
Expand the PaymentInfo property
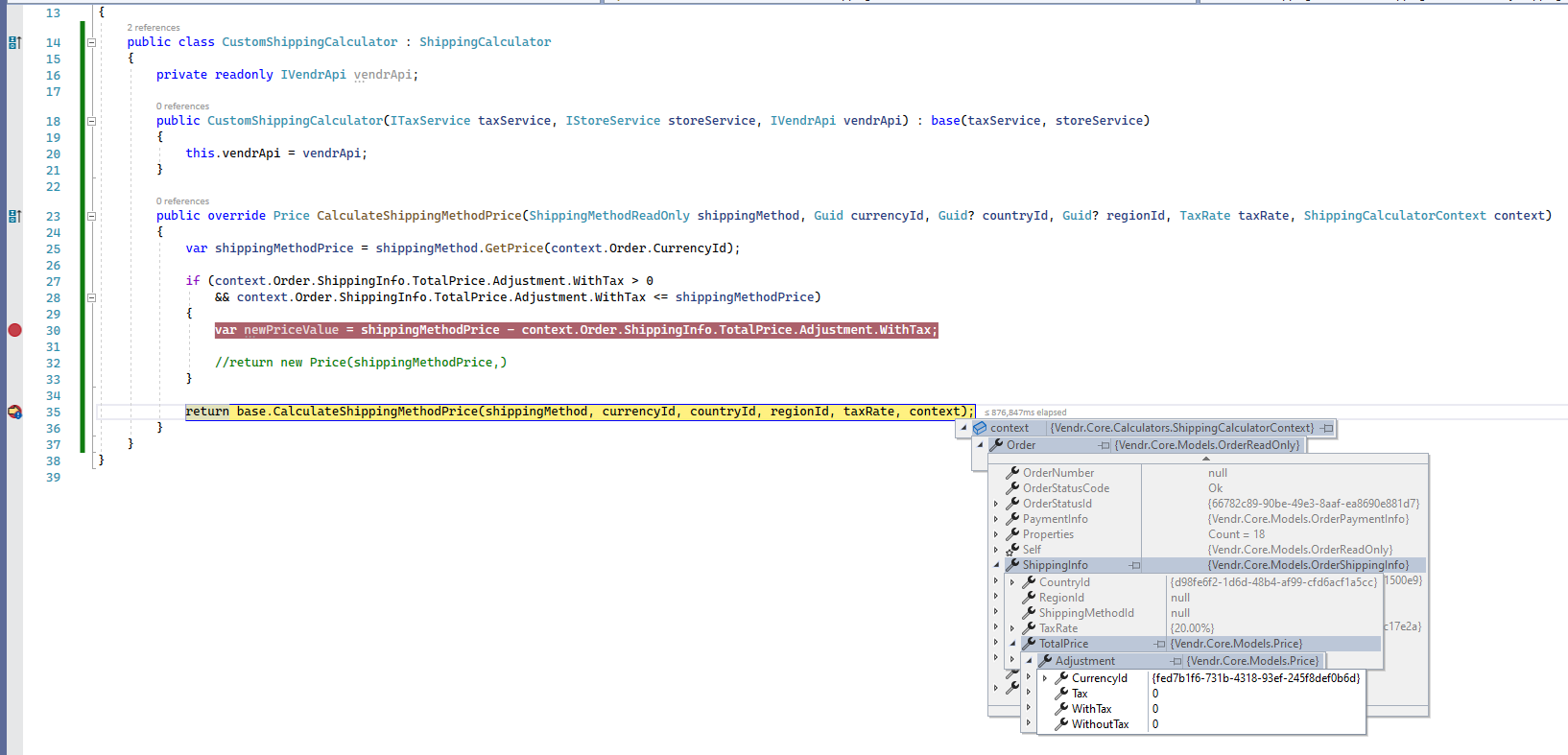point(996,519)
